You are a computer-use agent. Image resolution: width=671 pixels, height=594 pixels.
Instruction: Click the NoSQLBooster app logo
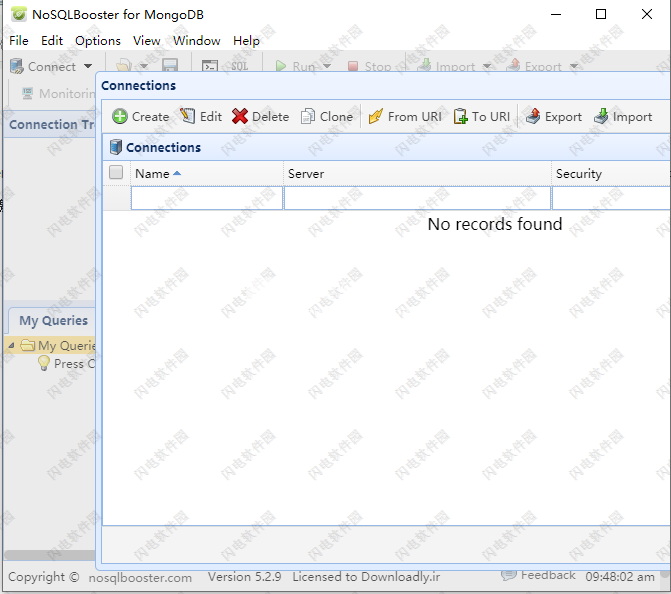point(19,14)
